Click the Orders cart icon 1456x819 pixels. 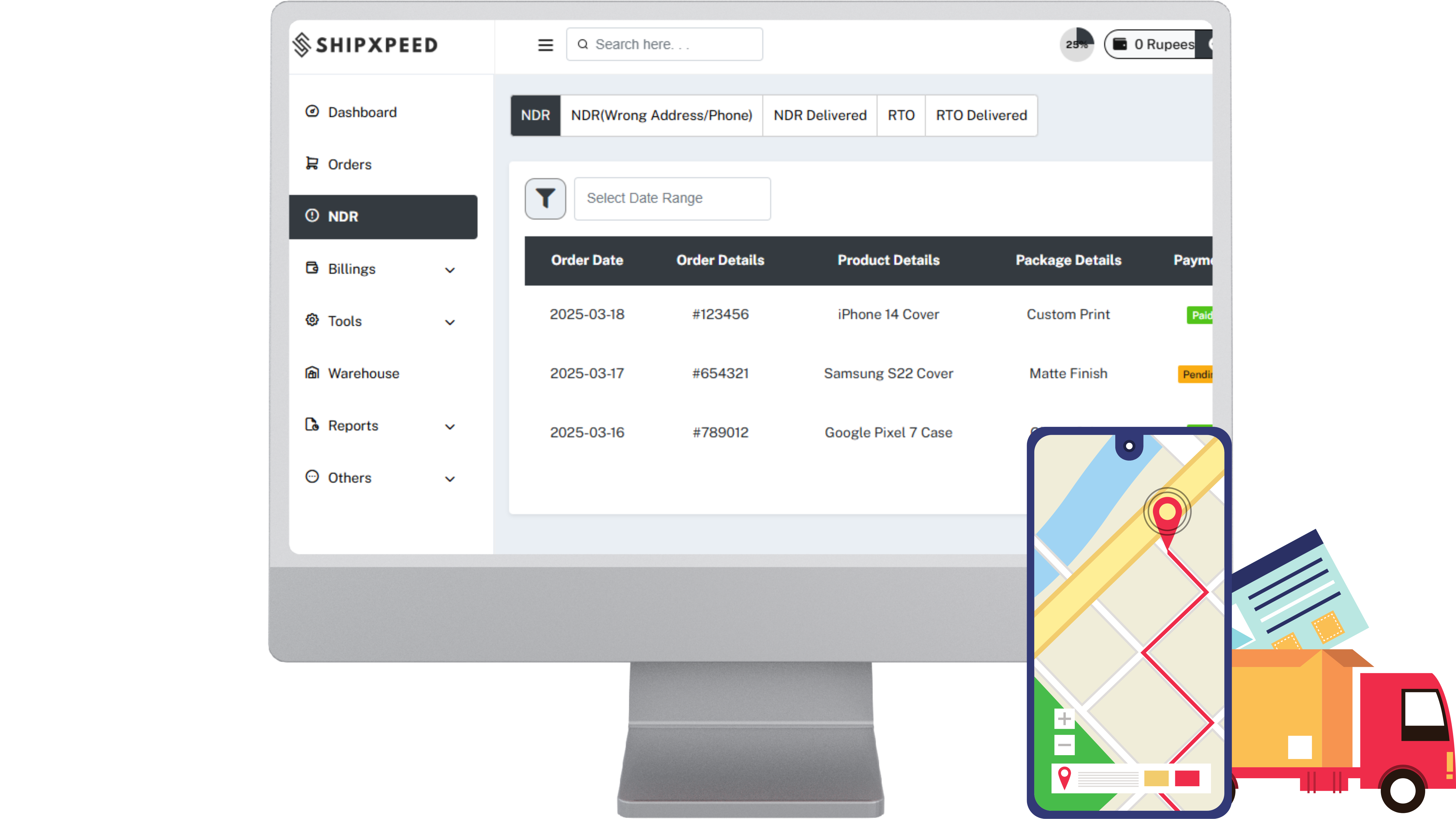(x=312, y=163)
